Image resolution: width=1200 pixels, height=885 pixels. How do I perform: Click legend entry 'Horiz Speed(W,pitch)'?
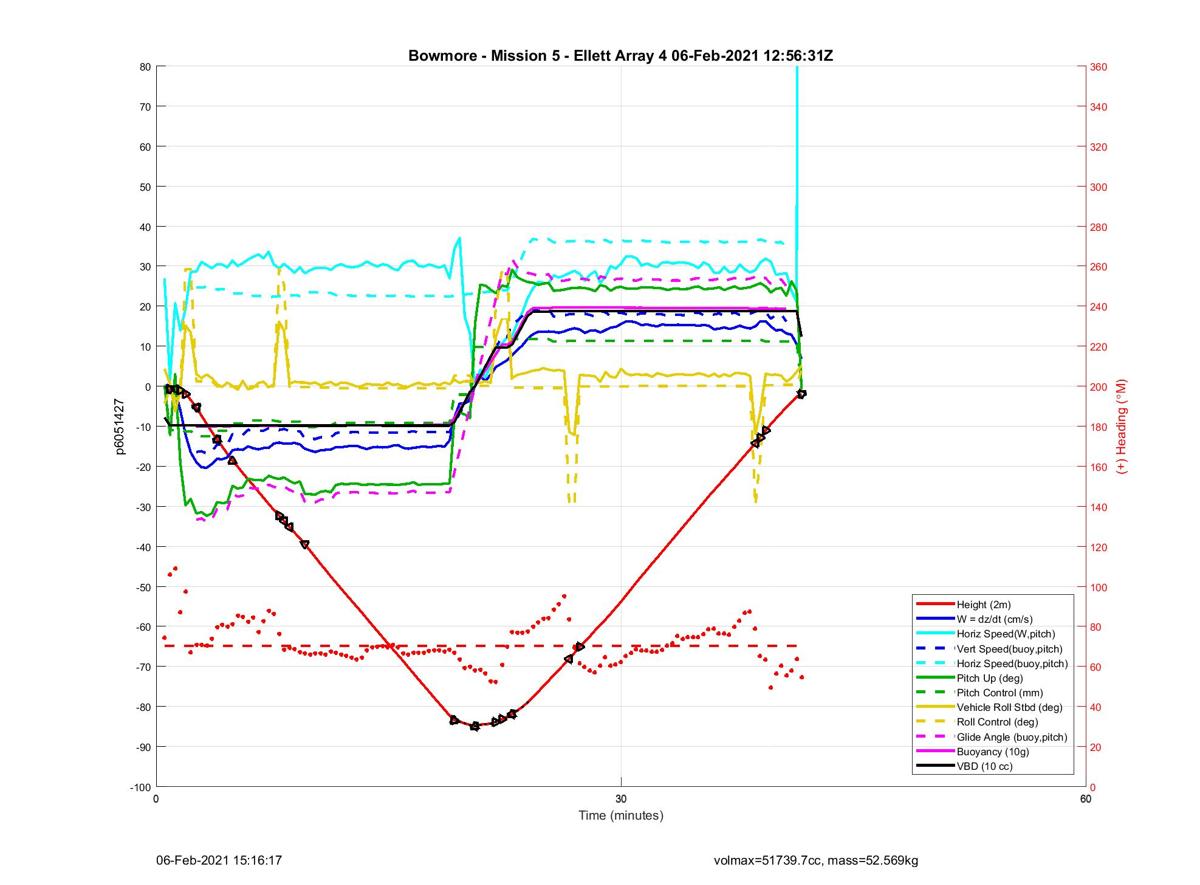[x=1006, y=633]
